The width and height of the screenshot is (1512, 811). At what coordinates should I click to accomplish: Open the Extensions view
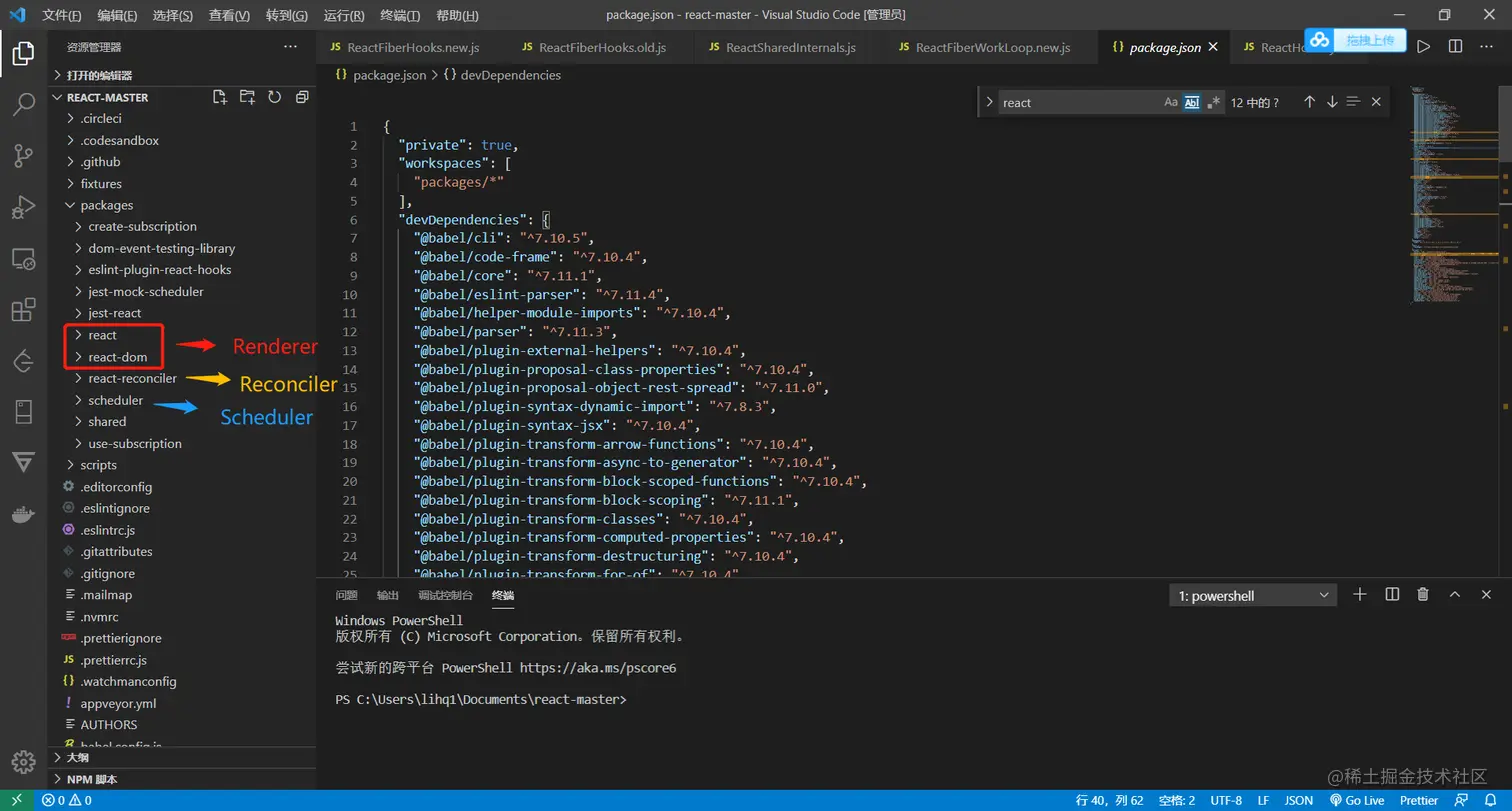coord(23,310)
